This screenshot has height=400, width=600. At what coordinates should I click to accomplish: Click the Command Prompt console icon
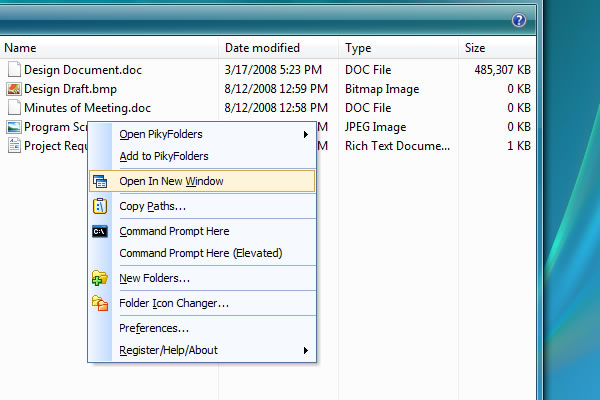(x=100, y=231)
